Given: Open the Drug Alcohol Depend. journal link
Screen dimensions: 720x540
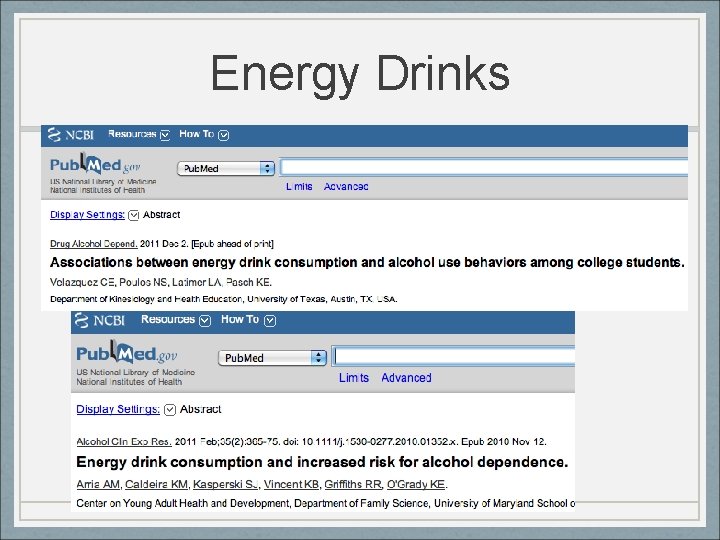Looking at the screenshot, I should (94, 244).
